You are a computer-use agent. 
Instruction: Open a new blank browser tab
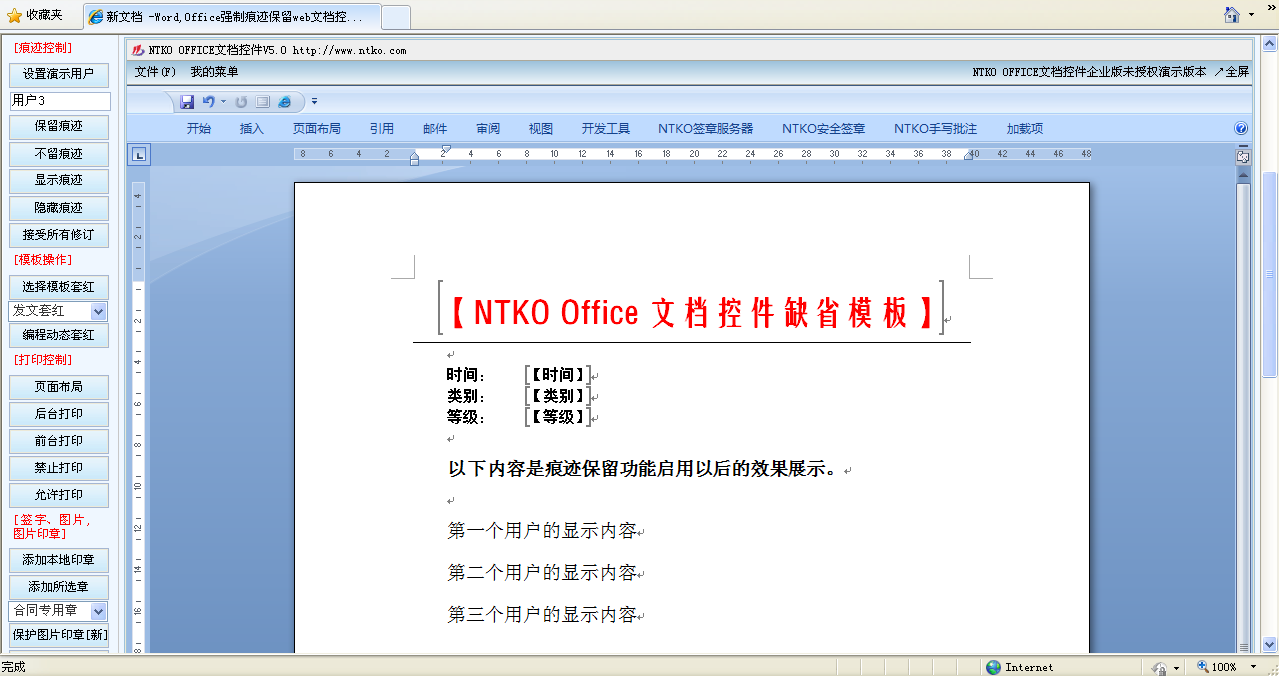pyautogui.click(x=396, y=17)
